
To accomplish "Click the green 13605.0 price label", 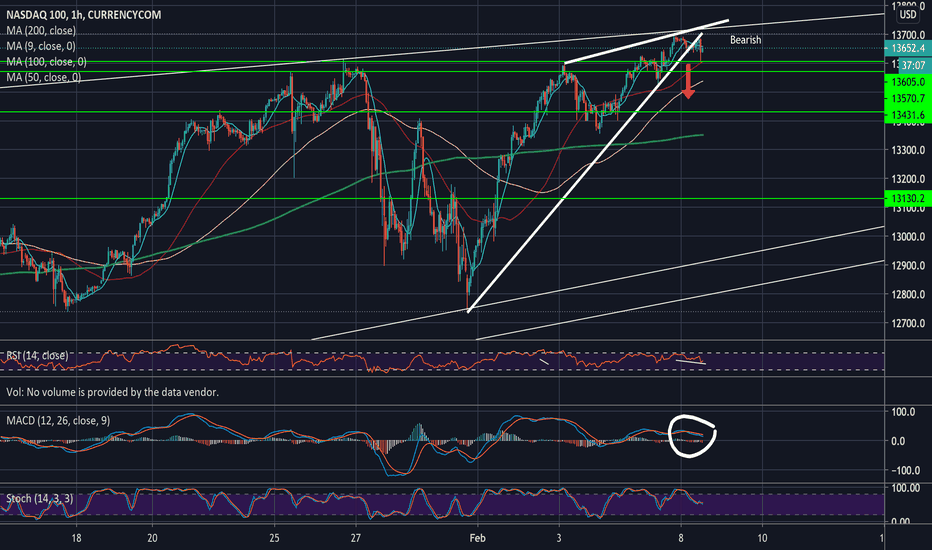I will 908,81.
